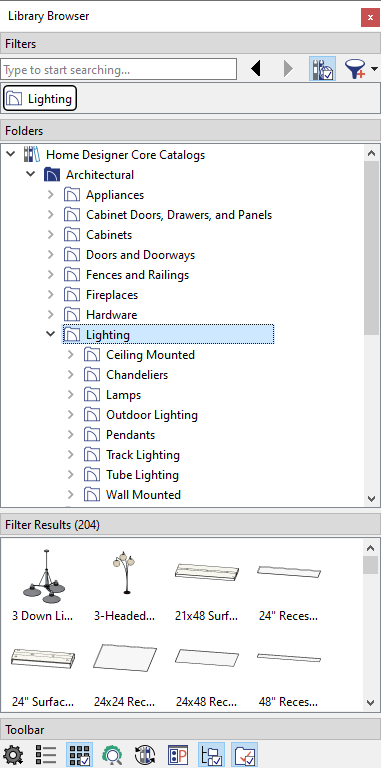Select the Hardware tree item label
The width and height of the screenshot is (381, 768).
click(x=112, y=315)
